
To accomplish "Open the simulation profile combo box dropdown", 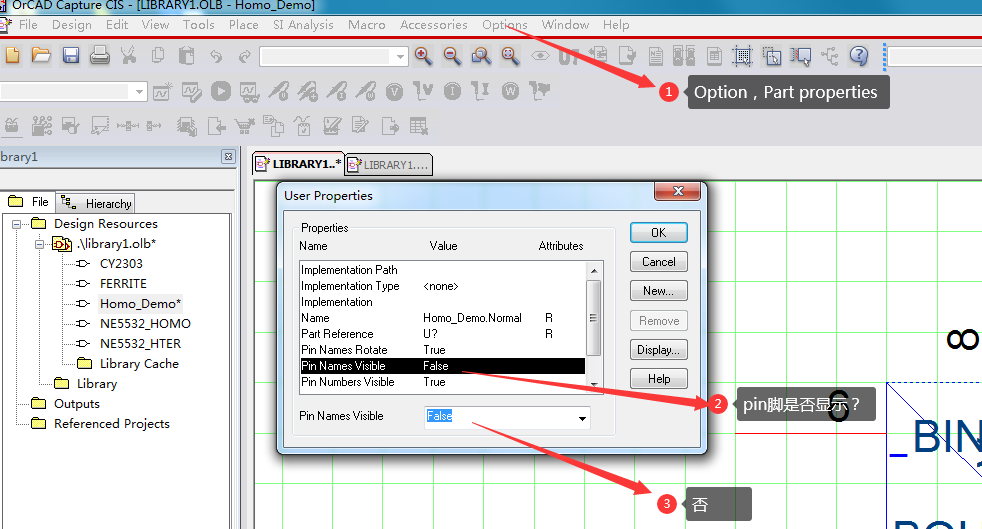I will coord(139,92).
